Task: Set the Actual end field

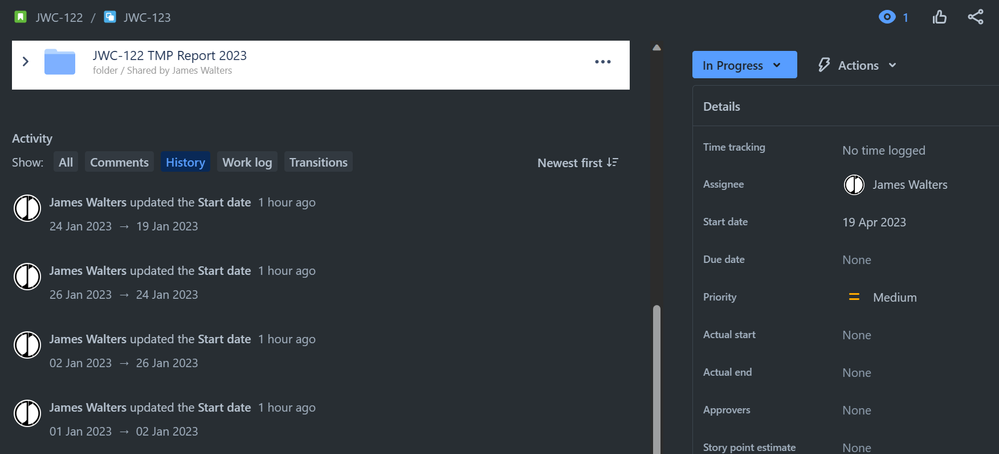Action: (x=857, y=372)
